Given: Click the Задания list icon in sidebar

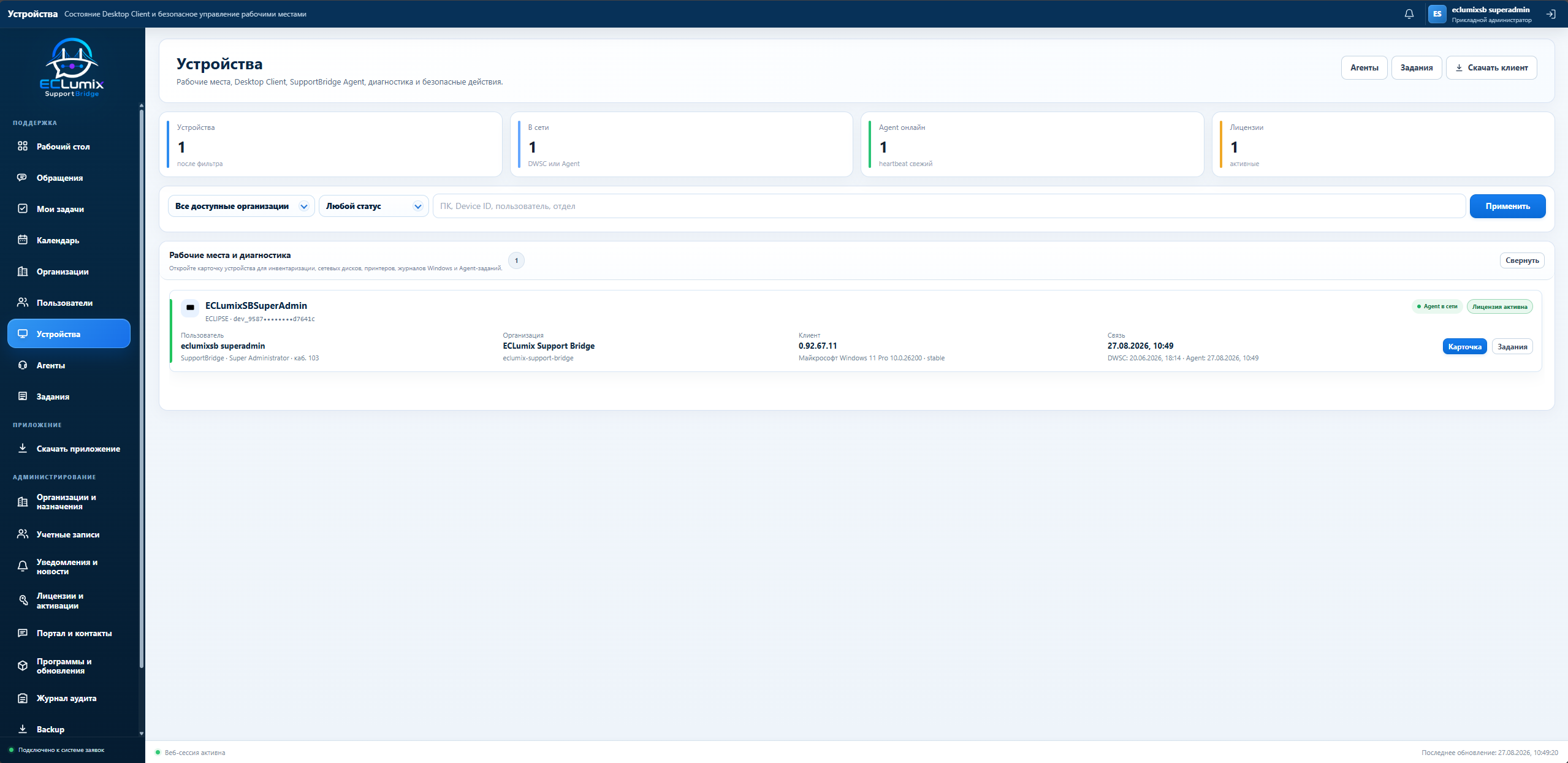Looking at the screenshot, I should [x=23, y=397].
